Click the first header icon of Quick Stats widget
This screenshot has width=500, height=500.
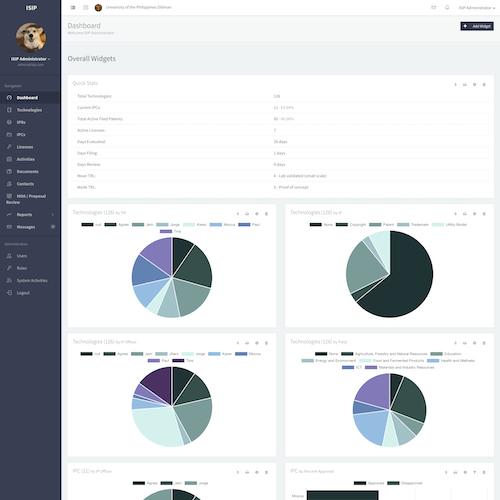tap(455, 85)
